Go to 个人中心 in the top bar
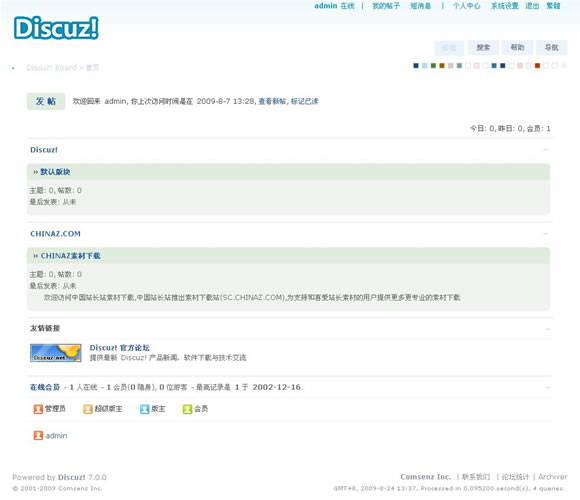The height and width of the screenshot is (500, 580). 466,6
